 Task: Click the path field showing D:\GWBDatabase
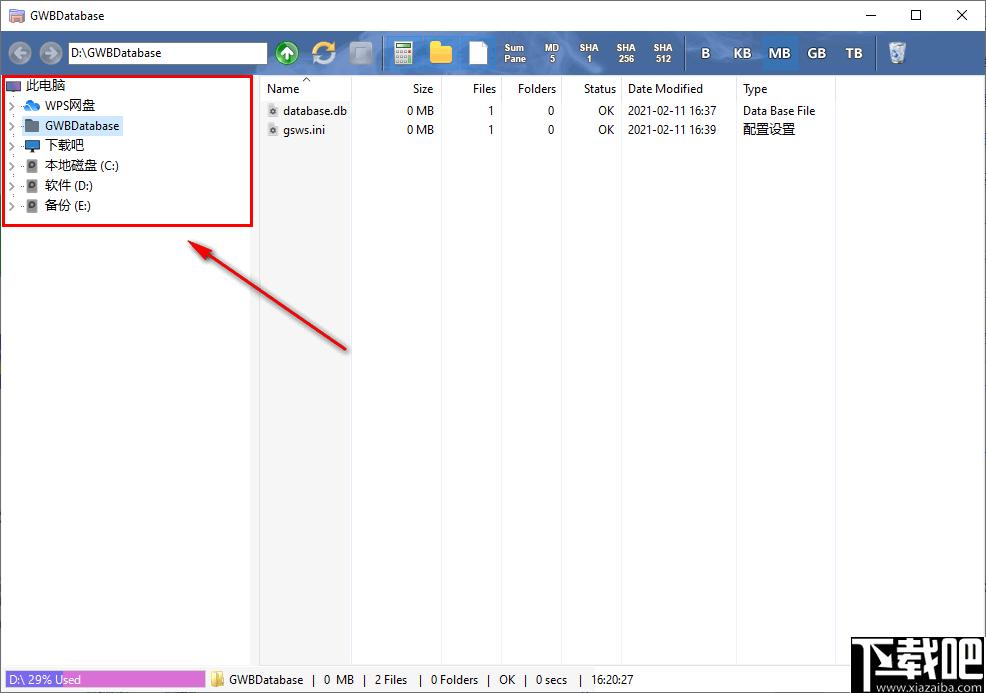point(168,53)
